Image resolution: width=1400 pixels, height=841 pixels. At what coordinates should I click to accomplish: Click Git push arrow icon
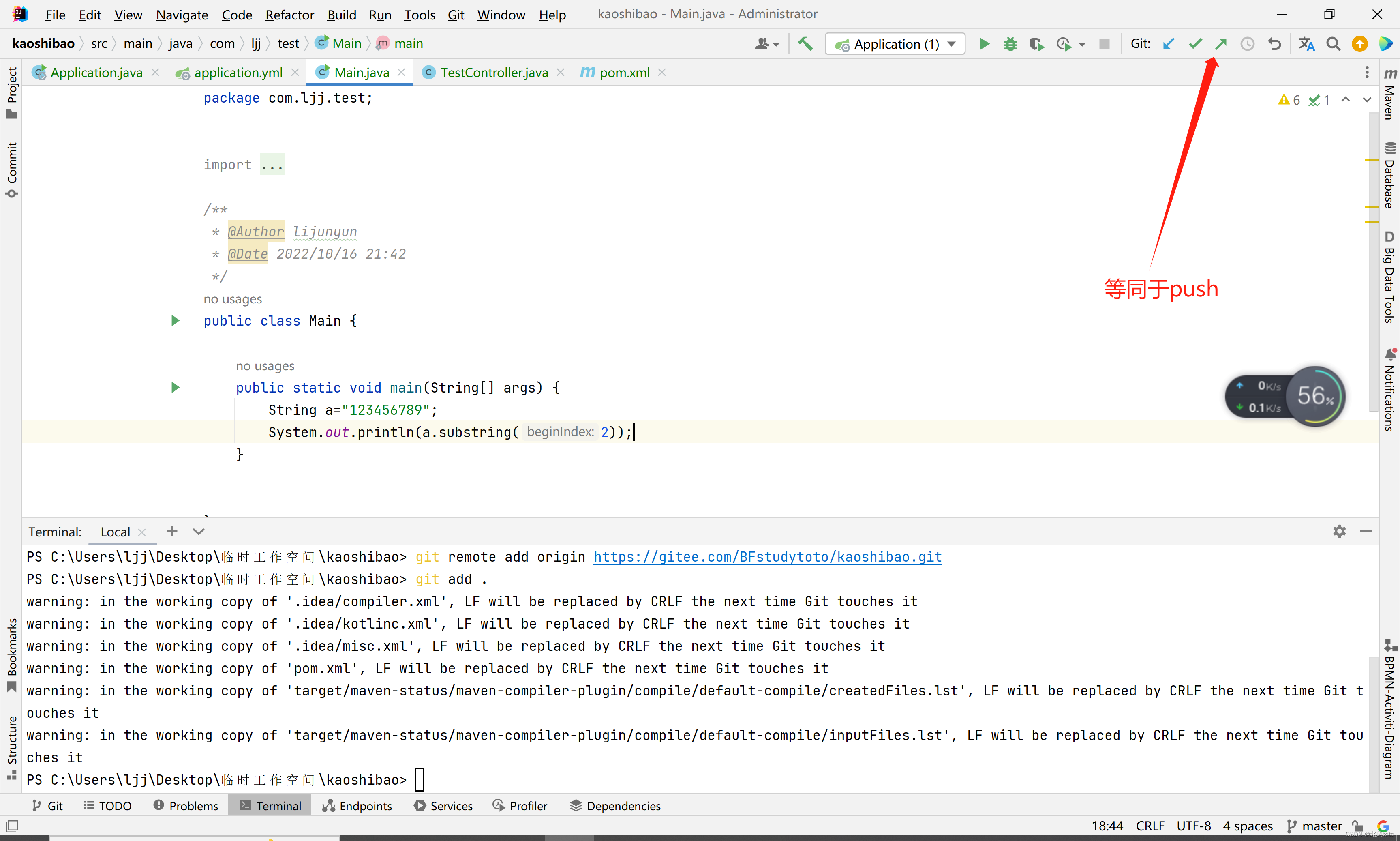[1221, 44]
